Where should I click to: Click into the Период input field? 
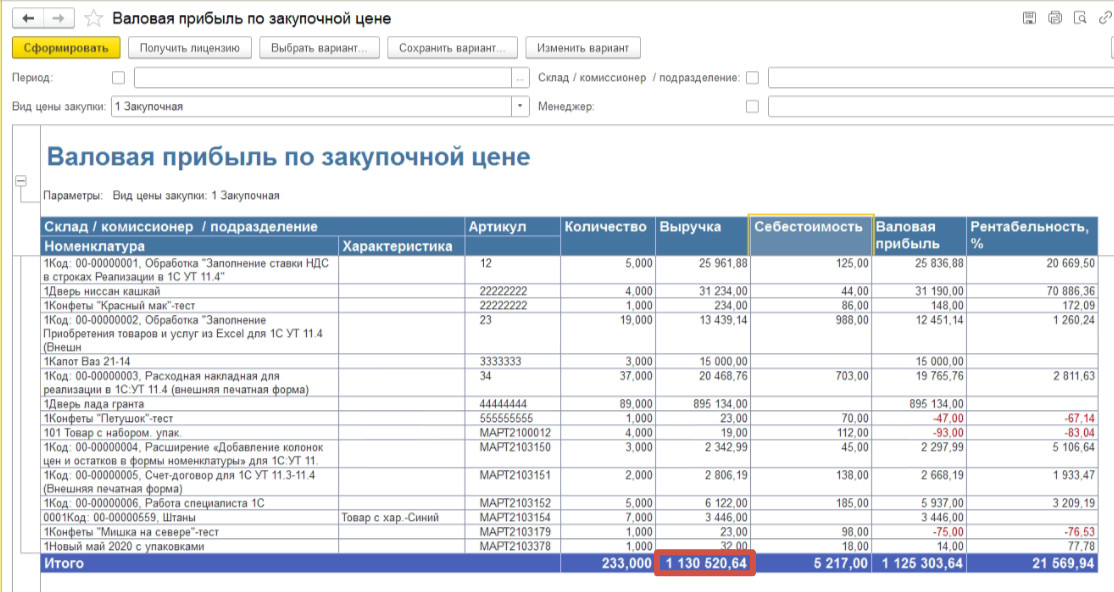(322, 78)
